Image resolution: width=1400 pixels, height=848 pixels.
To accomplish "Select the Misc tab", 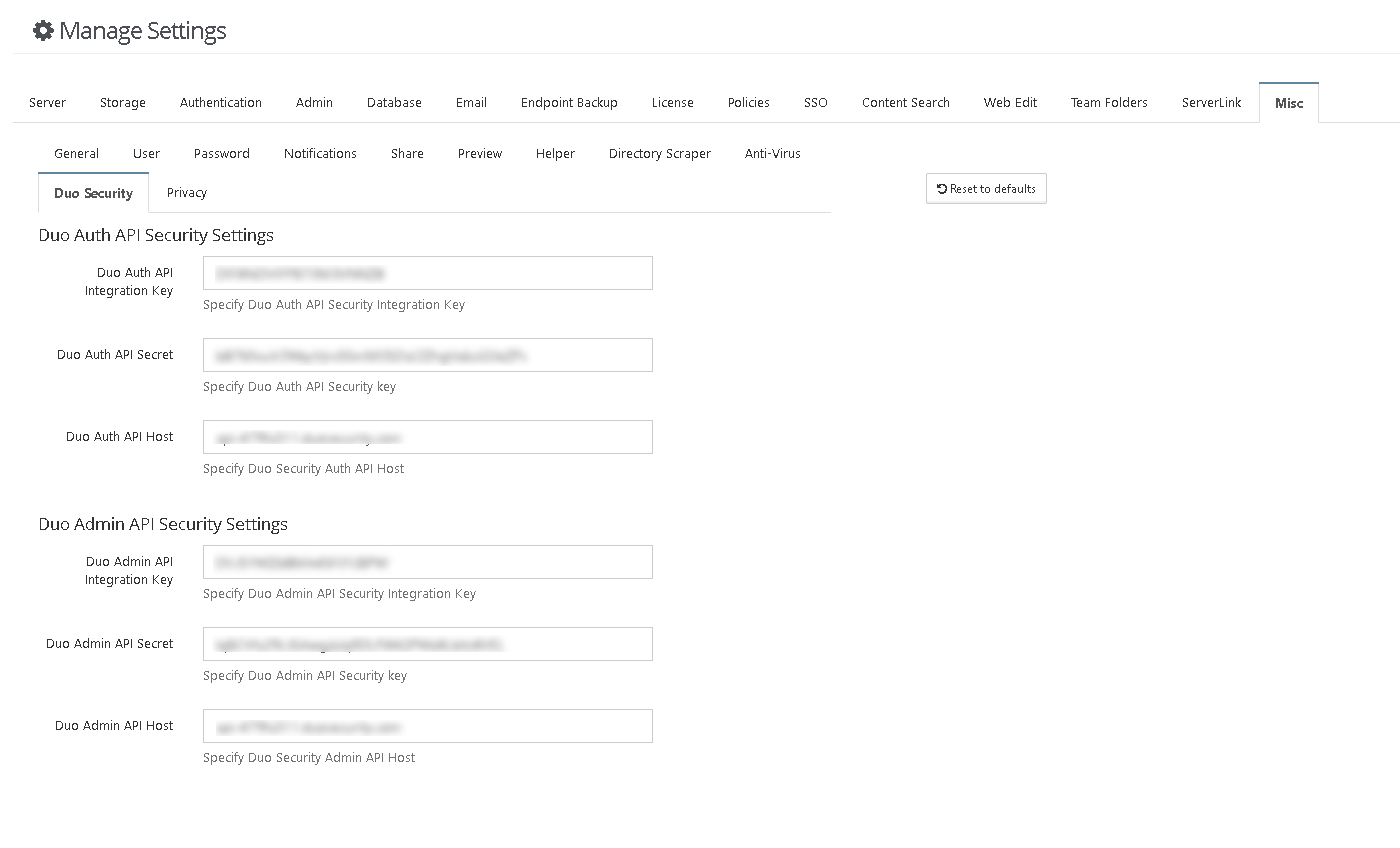I will pyautogui.click(x=1289, y=103).
